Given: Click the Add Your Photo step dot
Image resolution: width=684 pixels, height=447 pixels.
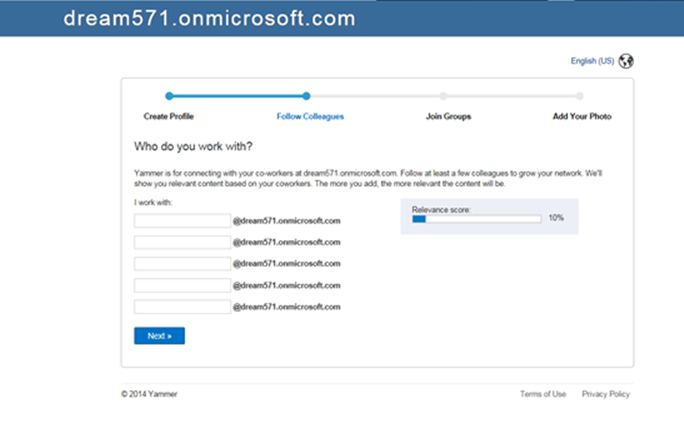Looking at the screenshot, I should tap(581, 96).
